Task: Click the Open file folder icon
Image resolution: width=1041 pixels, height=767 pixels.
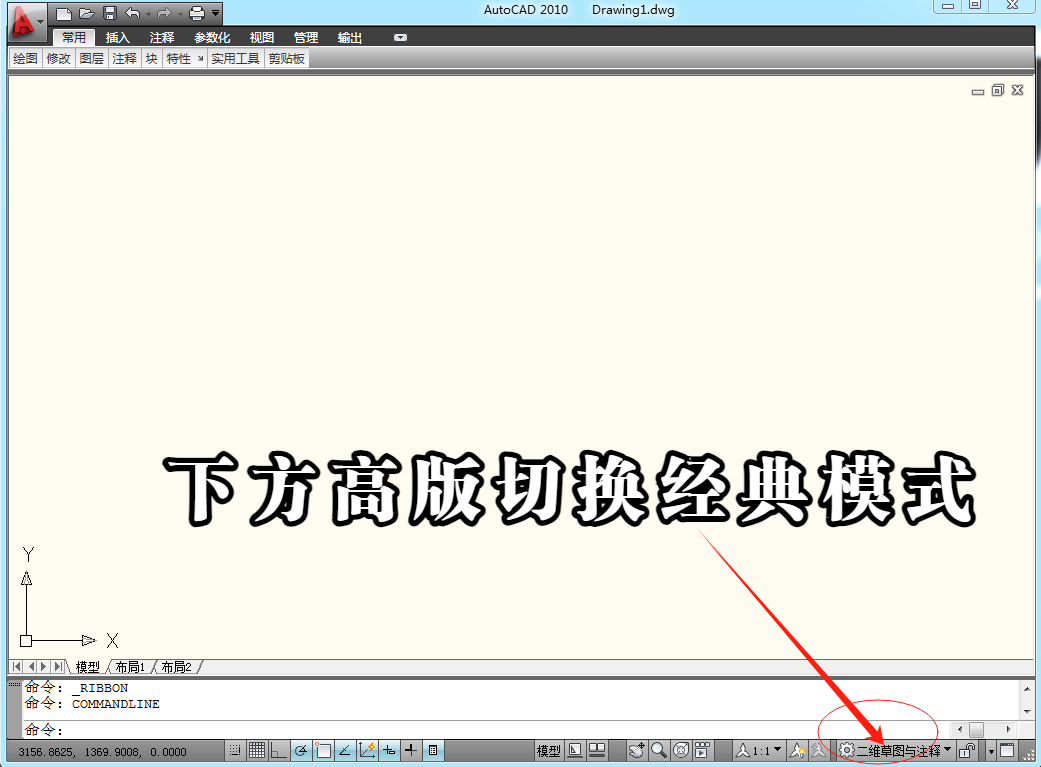Action: 87,13
